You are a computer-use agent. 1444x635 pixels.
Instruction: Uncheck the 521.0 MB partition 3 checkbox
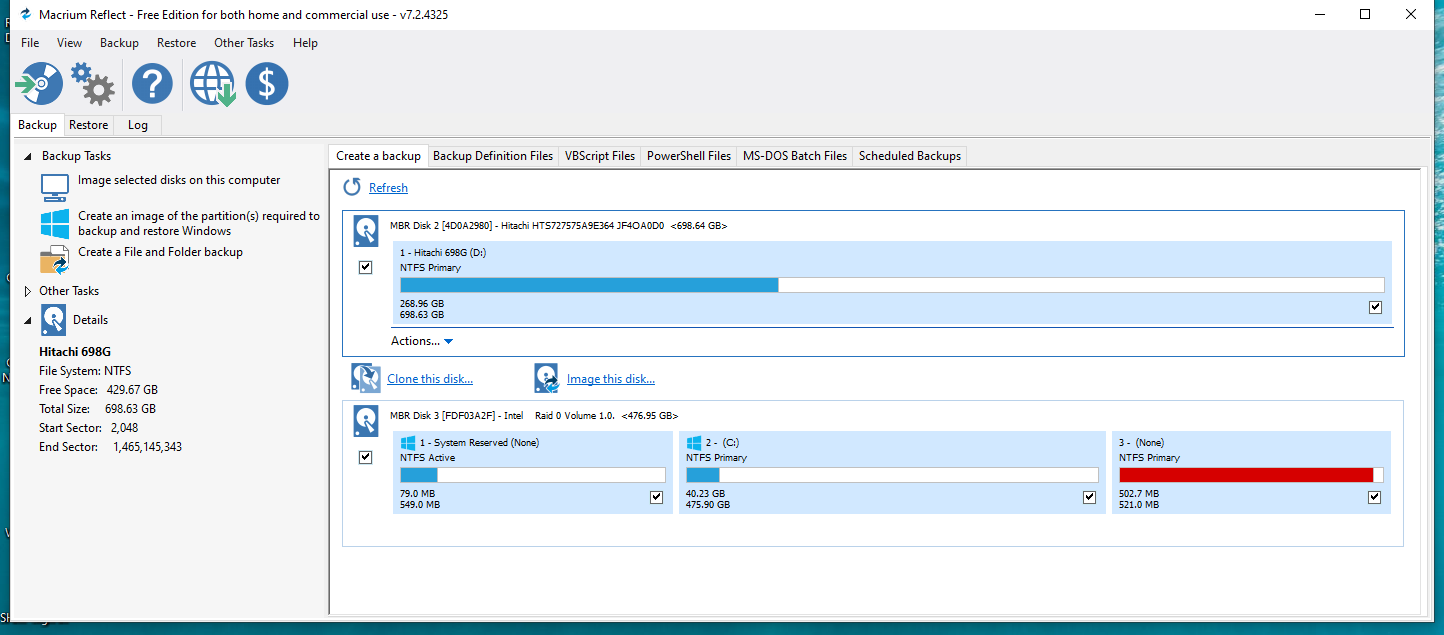pos(1375,497)
